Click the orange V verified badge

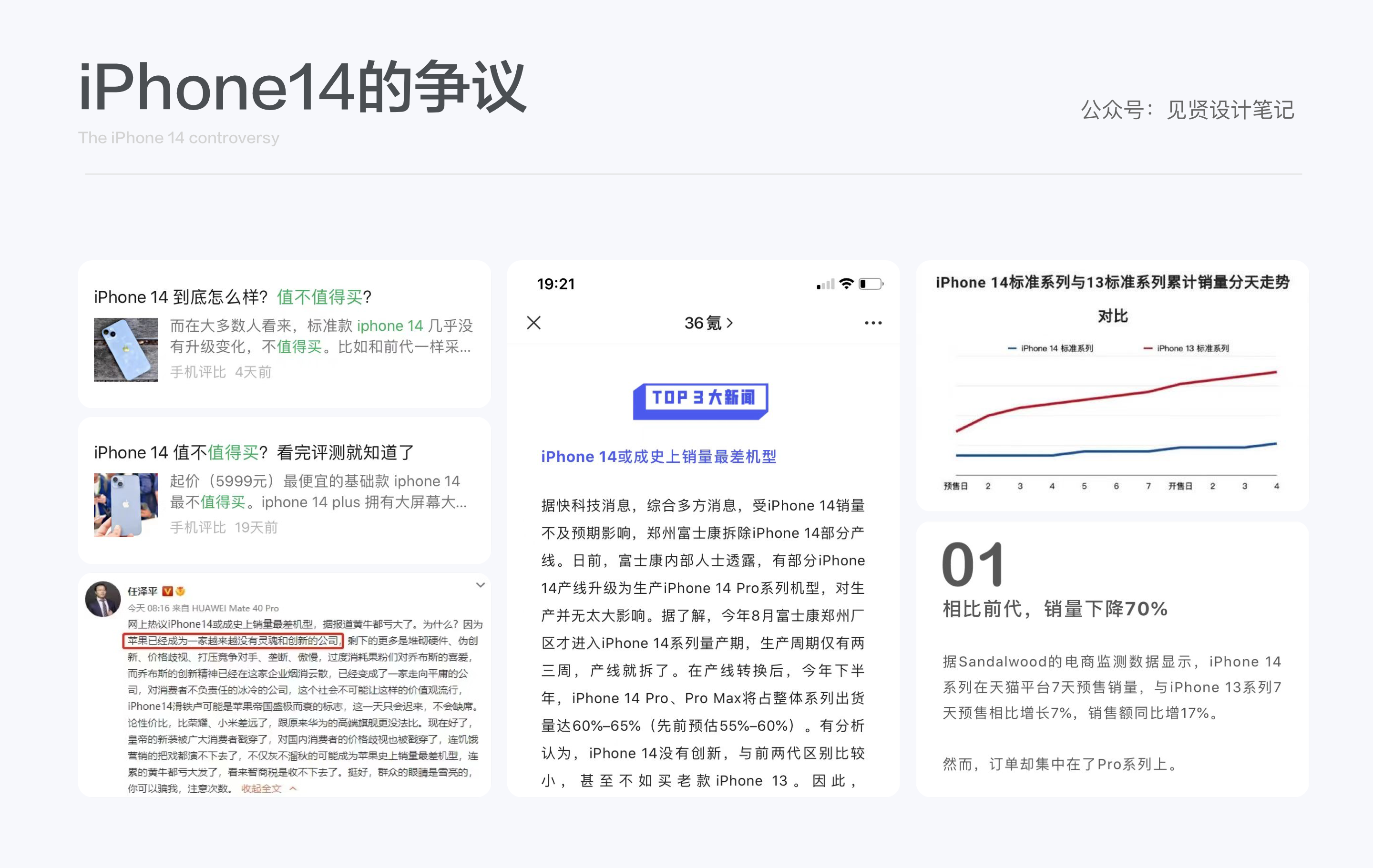click(x=167, y=591)
